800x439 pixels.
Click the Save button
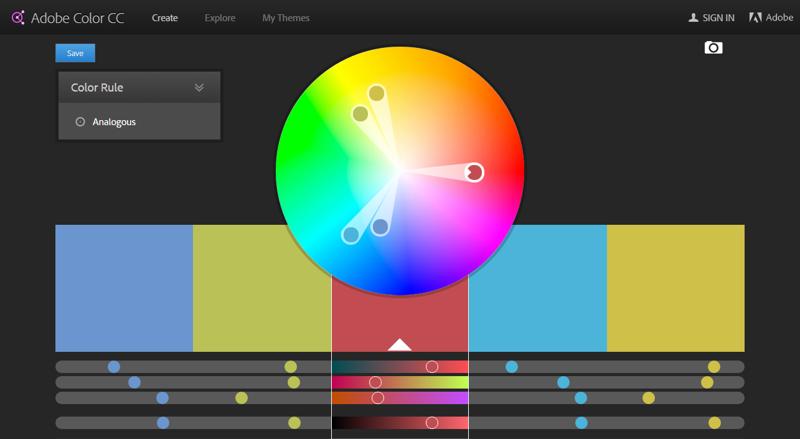75,53
